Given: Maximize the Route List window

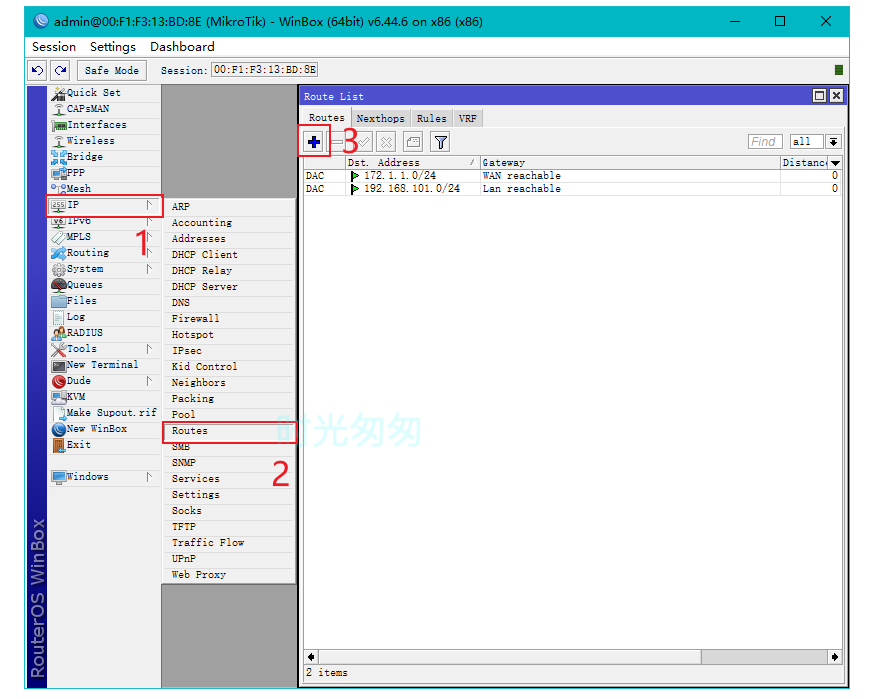Looking at the screenshot, I should [x=819, y=96].
